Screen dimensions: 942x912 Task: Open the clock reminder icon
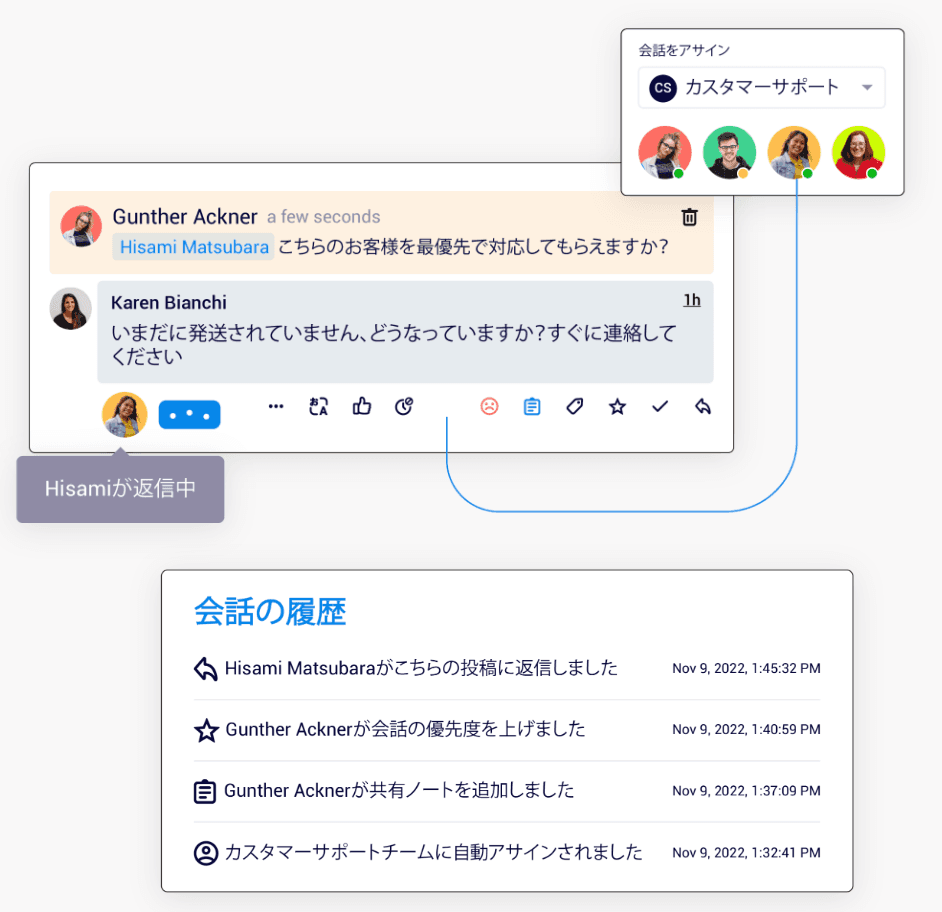pyautogui.click(x=404, y=407)
